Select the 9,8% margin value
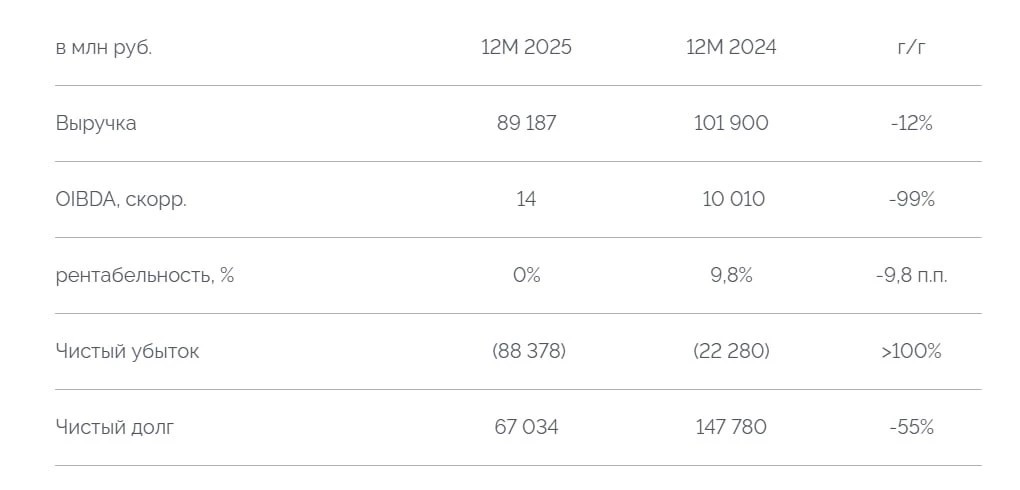Image resolution: width=1020 pixels, height=490 pixels. point(731,276)
